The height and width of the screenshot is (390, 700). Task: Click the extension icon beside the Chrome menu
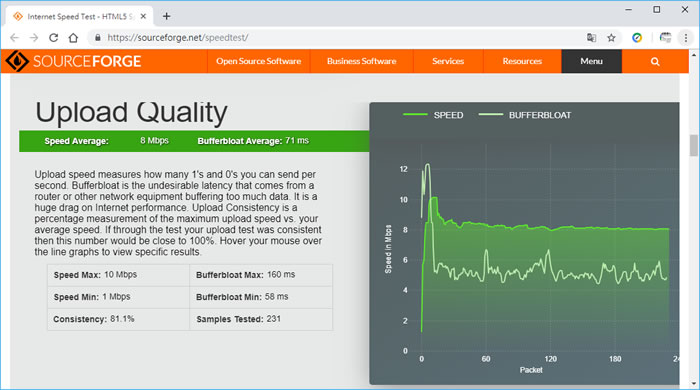tap(665, 38)
